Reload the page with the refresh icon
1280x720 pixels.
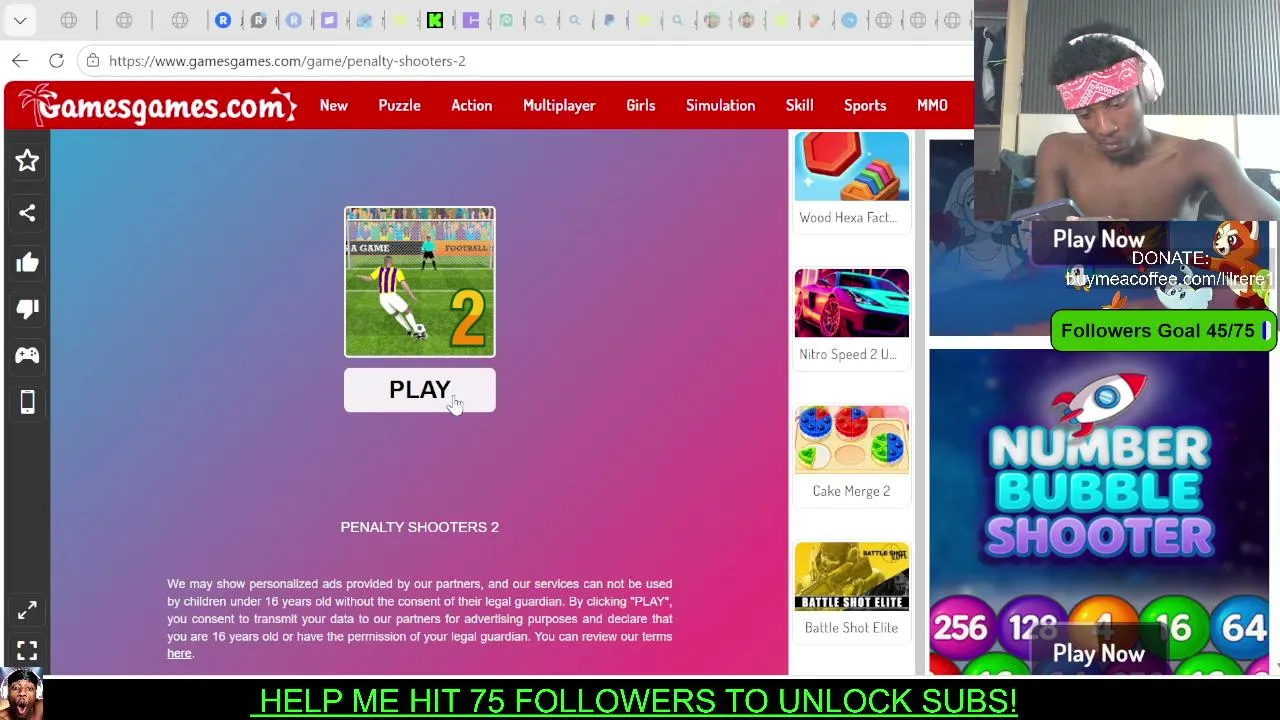(x=57, y=61)
